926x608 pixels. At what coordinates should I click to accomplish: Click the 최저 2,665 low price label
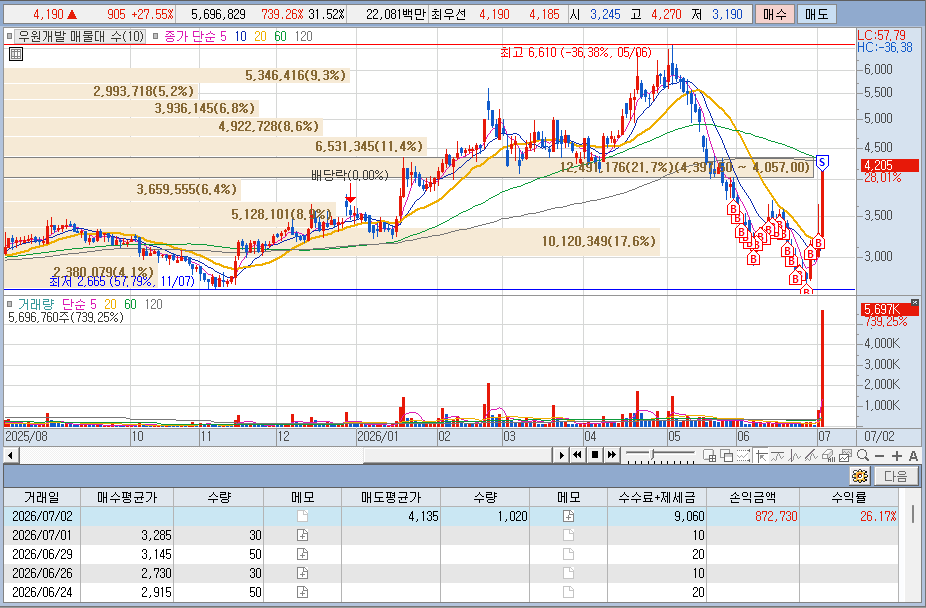122,282
